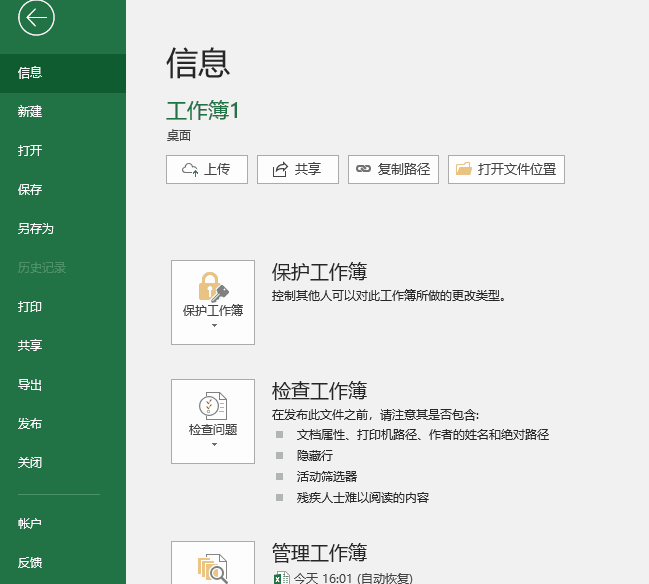Click the share arrow icon in 共享 button
649x584 pixels.
[x=280, y=169]
